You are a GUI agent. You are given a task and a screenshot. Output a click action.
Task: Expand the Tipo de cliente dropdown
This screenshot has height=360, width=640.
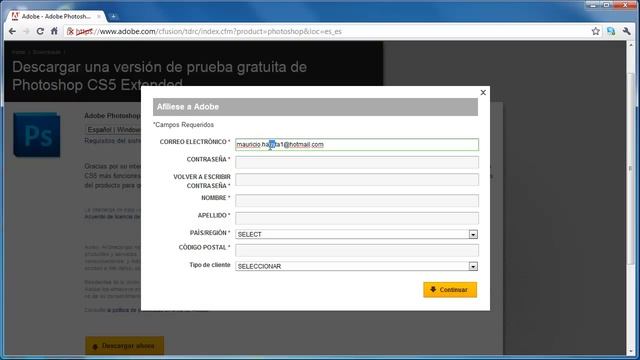[357, 266]
